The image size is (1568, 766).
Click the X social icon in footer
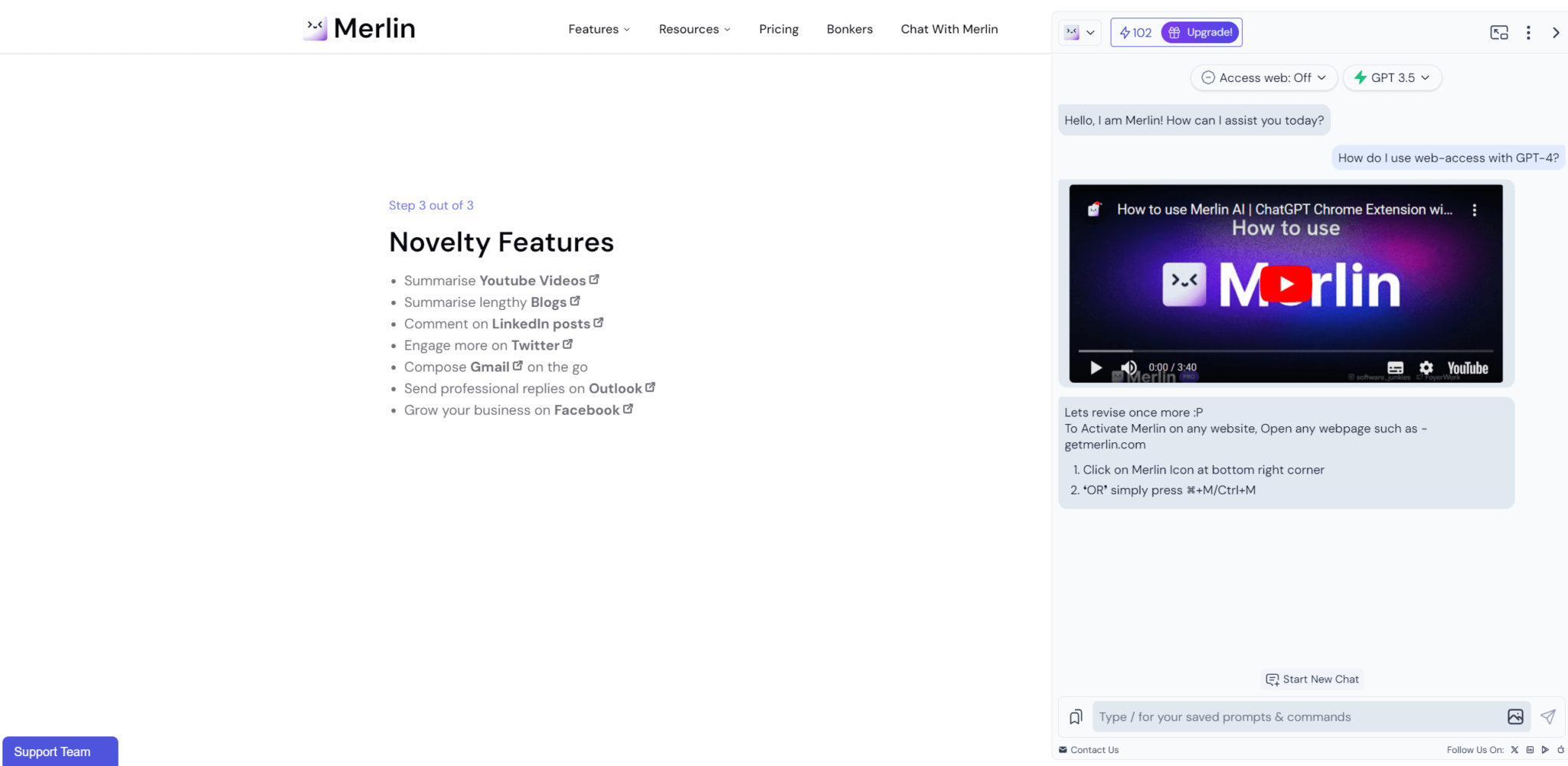point(1514,750)
